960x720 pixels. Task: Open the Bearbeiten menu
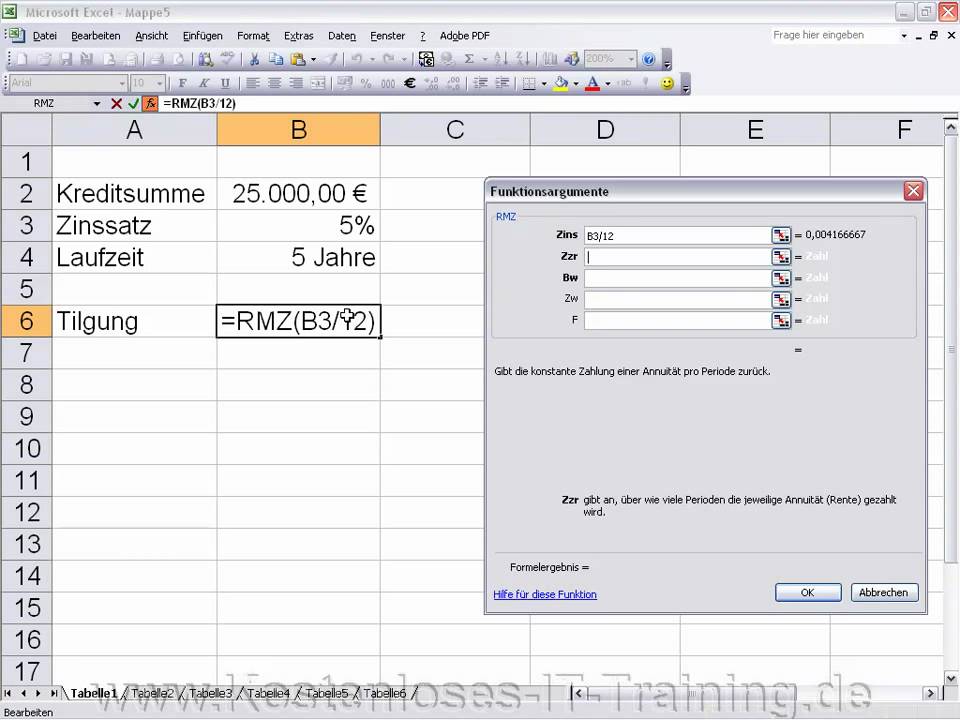coord(96,36)
